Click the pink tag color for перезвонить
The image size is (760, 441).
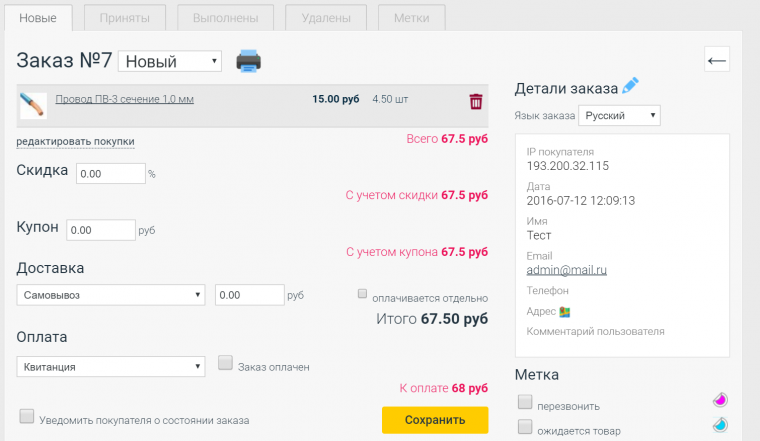tap(719, 400)
